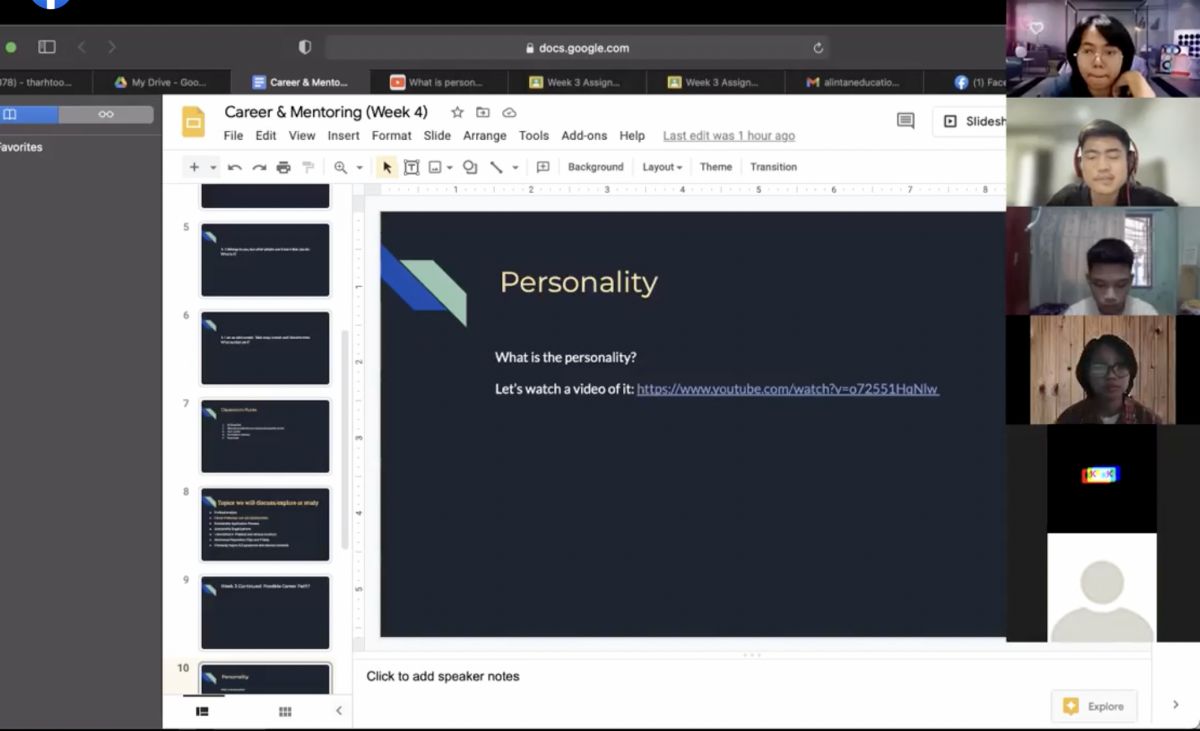Switch to the My Drive tab
The width and height of the screenshot is (1200, 731).
coord(161,82)
